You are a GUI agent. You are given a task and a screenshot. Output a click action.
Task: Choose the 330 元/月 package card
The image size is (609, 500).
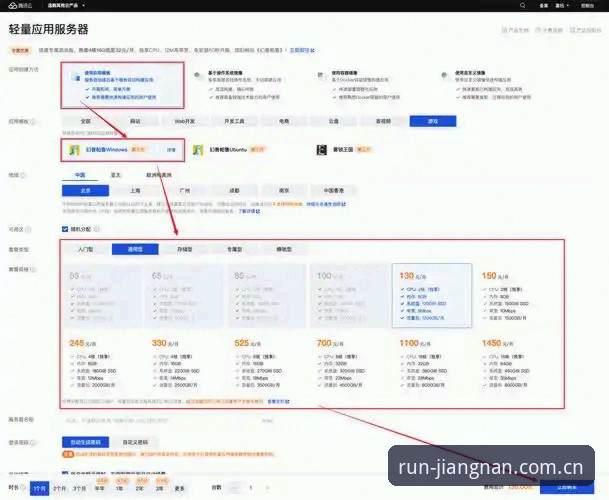[185, 364]
